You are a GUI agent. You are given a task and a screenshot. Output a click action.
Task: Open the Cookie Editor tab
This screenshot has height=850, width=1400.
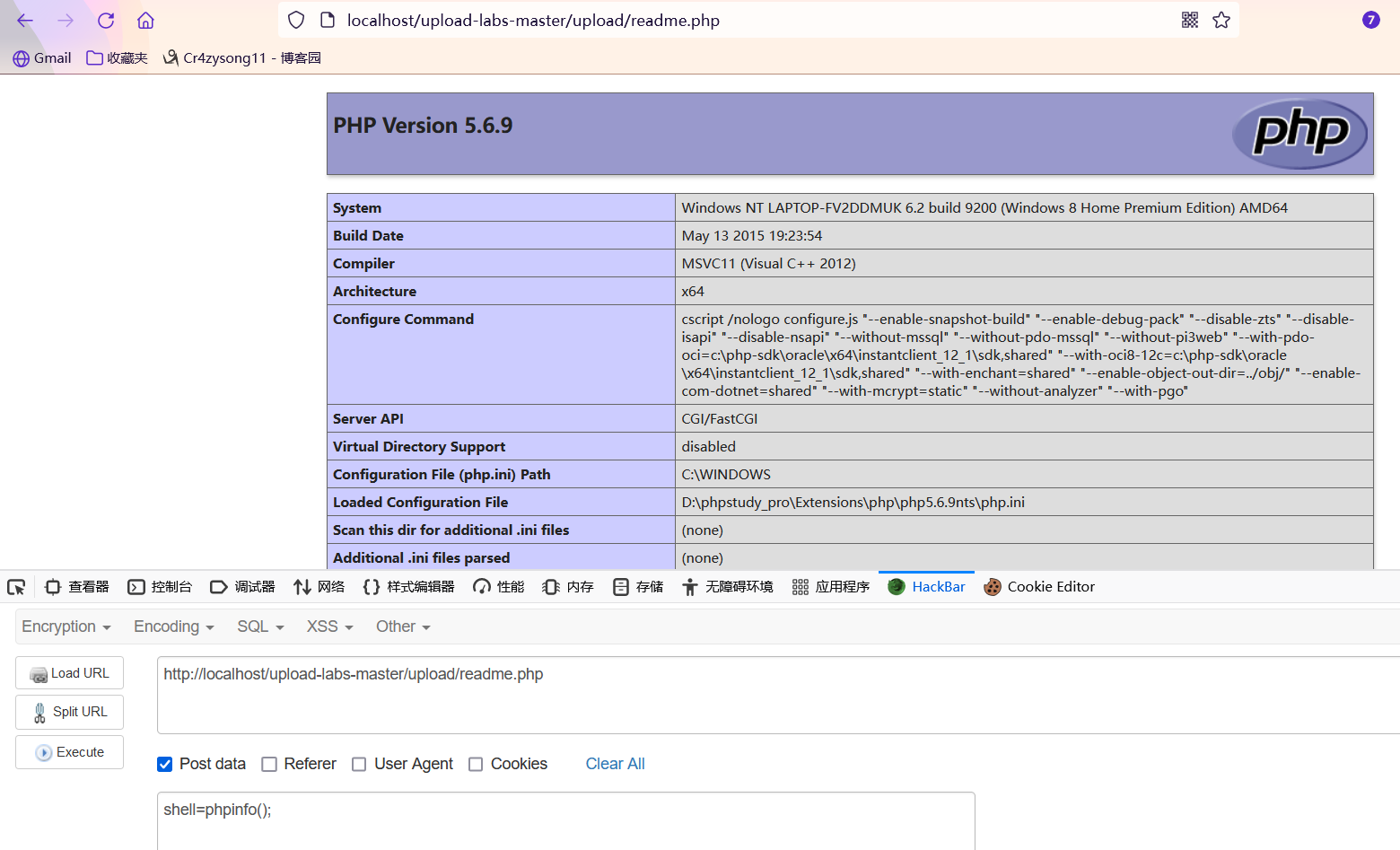(x=1039, y=587)
